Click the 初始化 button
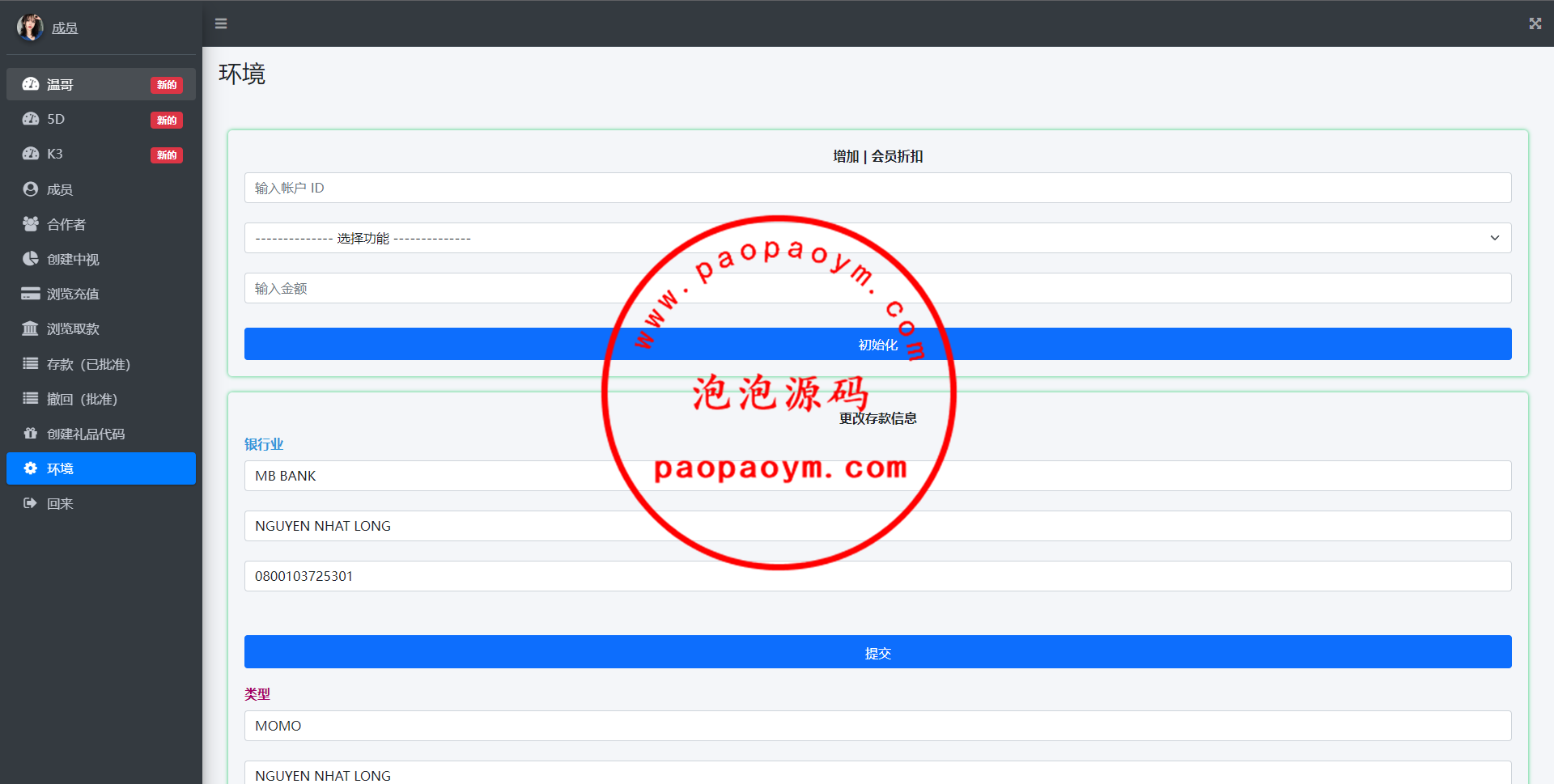Viewport: 1554px width, 784px height. [x=877, y=344]
